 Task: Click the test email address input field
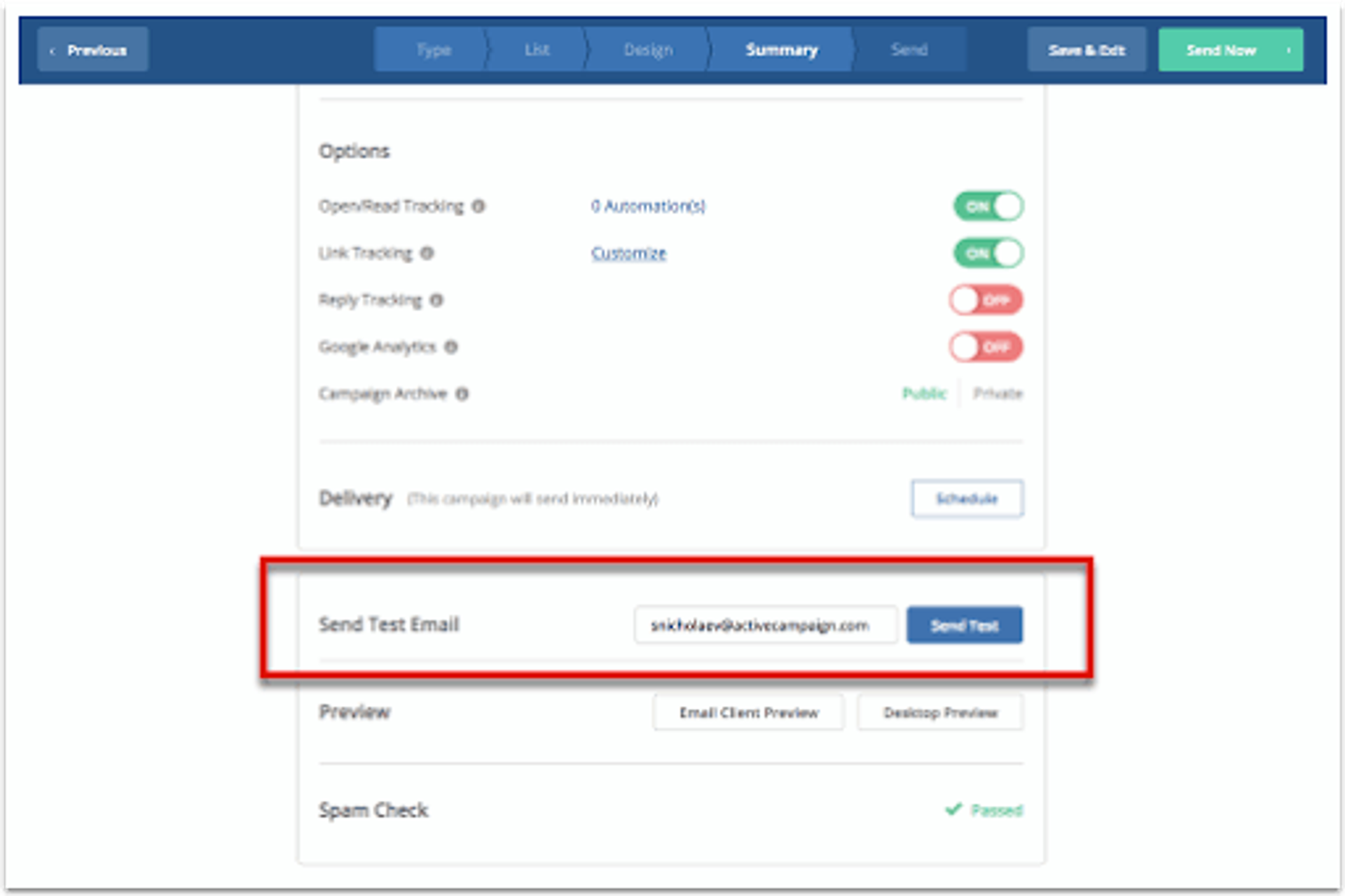pos(765,625)
